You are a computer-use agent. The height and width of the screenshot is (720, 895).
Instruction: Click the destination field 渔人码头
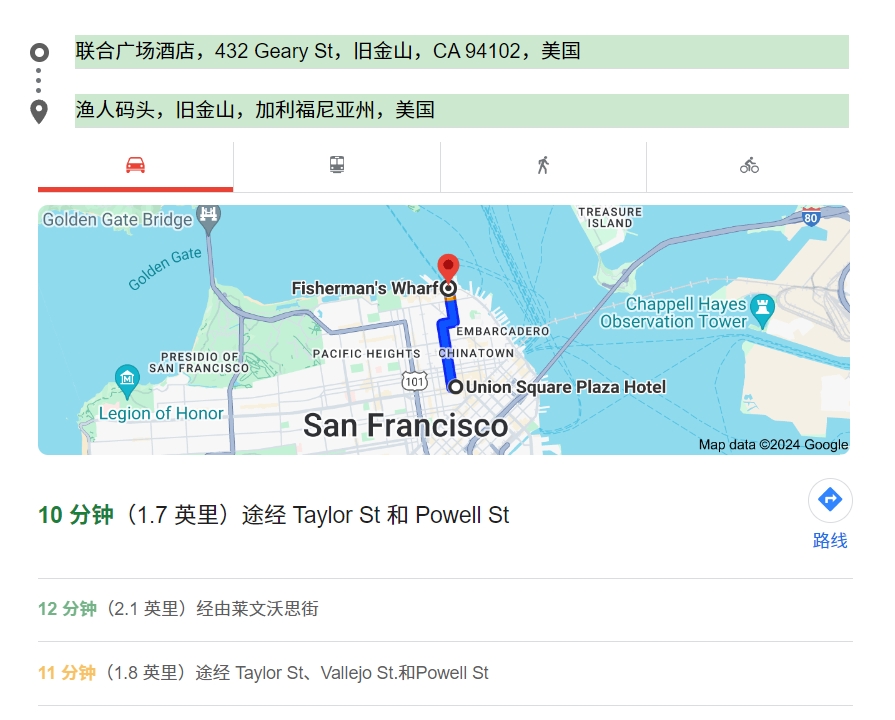[461, 110]
